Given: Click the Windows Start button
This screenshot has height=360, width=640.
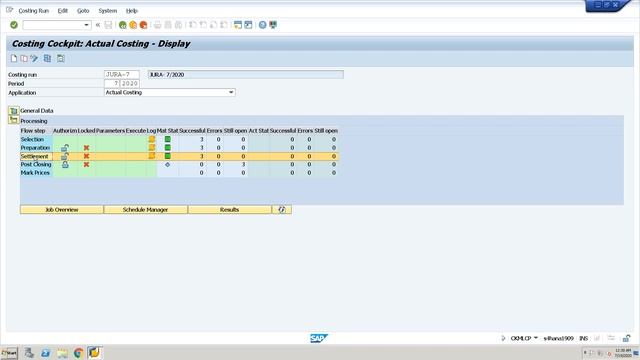Looking at the screenshot, I should [9, 353].
